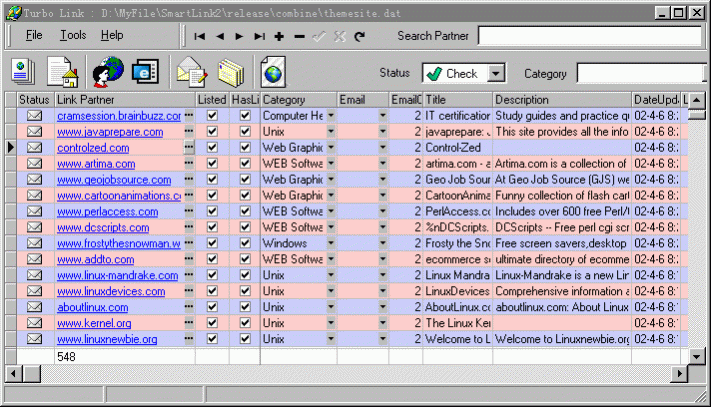711x407 pixels.
Task: Open the Help menu
Action: point(112,35)
